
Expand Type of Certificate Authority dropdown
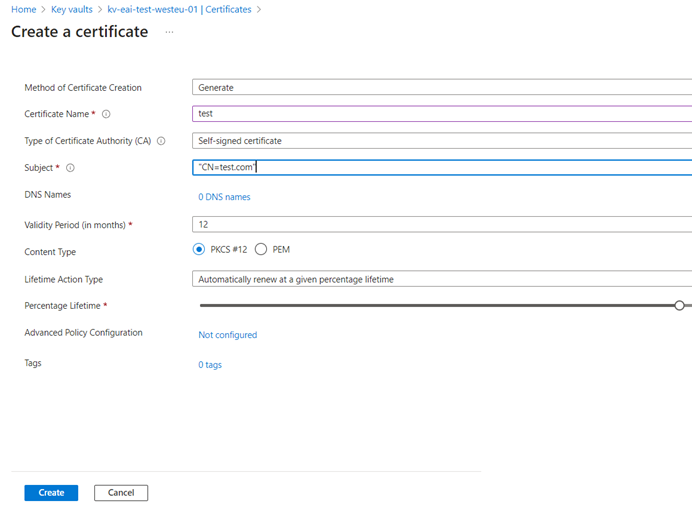click(x=442, y=141)
